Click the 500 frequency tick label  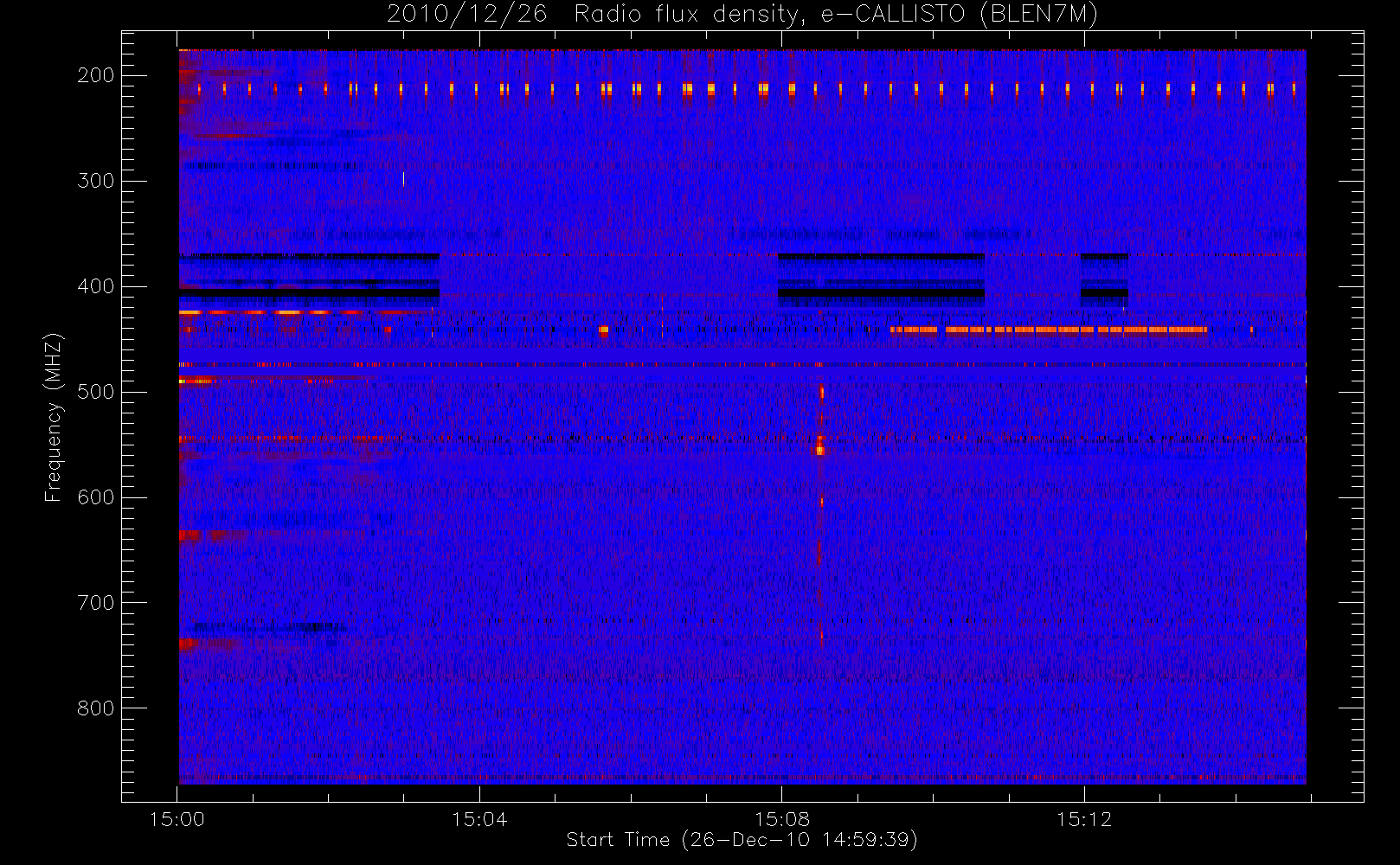96,392
